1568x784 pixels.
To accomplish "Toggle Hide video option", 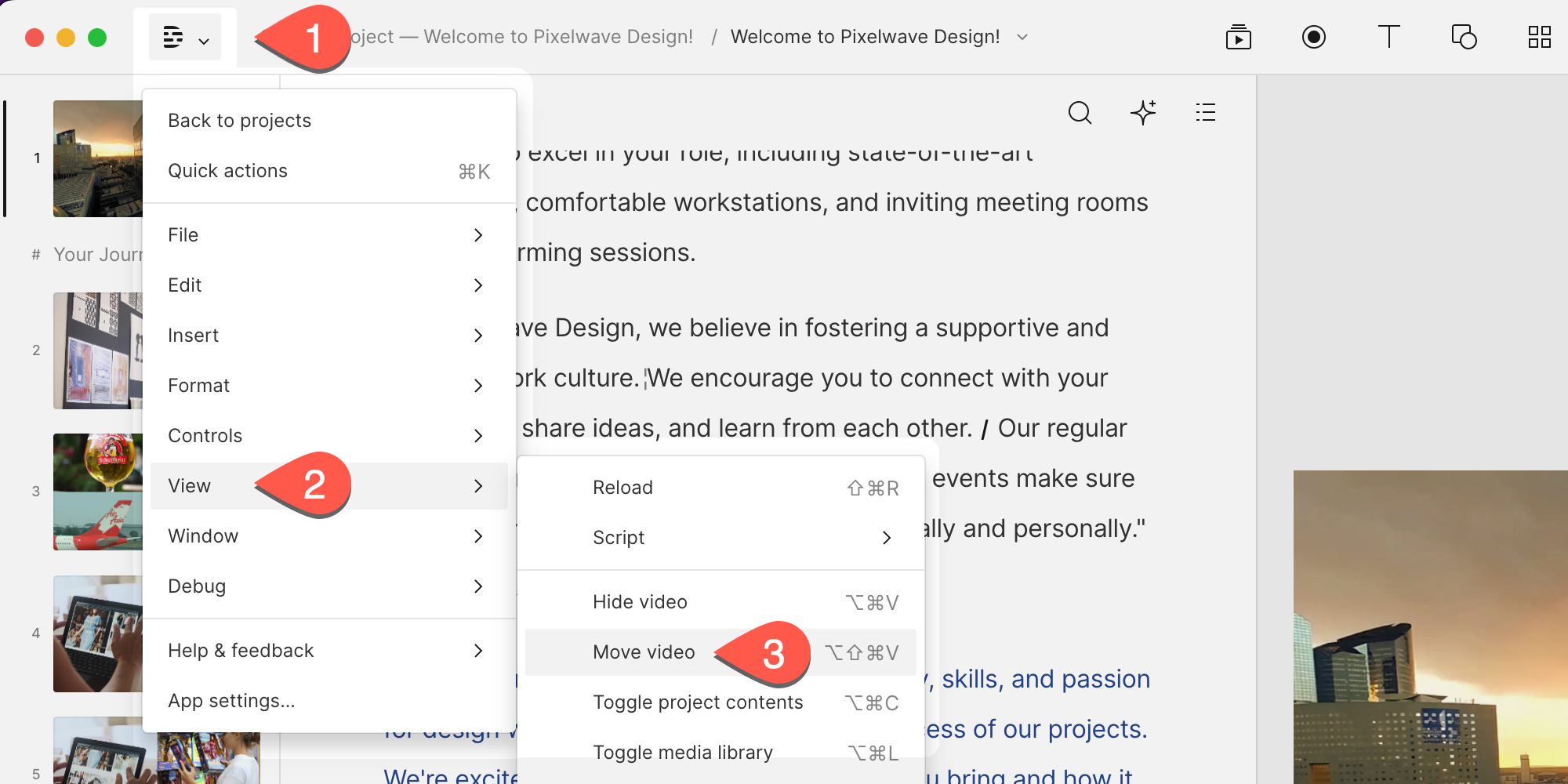I will click(720, 602).
